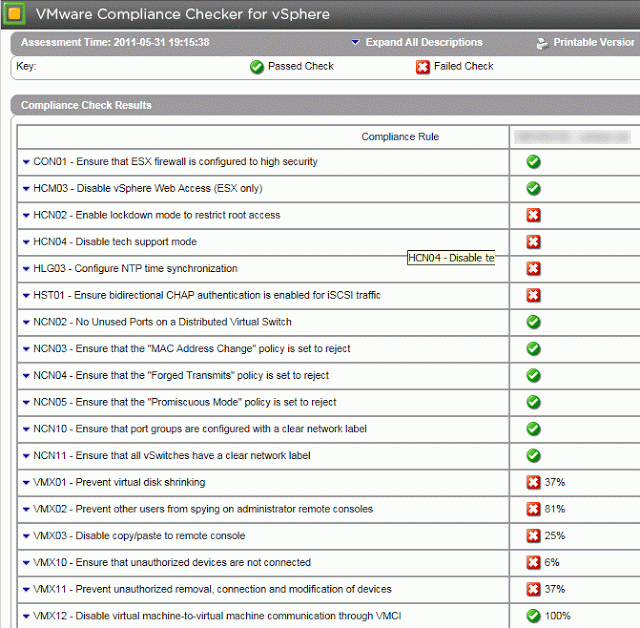Click the red failed icon for VMX02
640x628 pixels.
point(533,509)
